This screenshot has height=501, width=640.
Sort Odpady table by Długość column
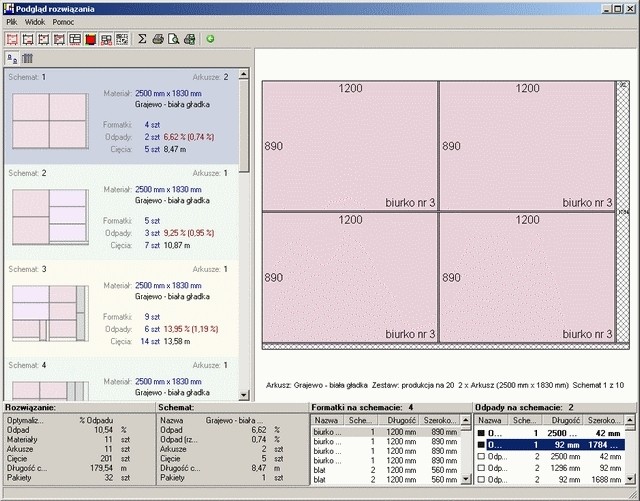pos(563,420)
